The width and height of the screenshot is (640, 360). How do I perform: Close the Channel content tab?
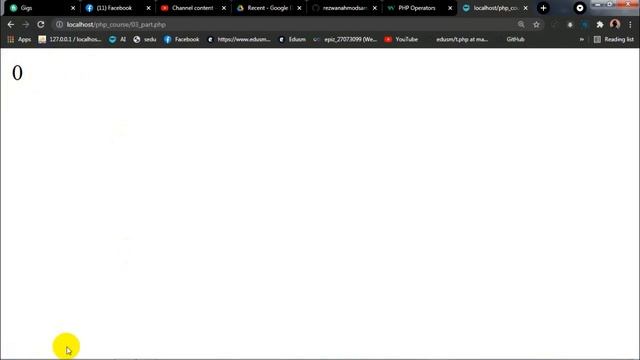tap(224, 8)
